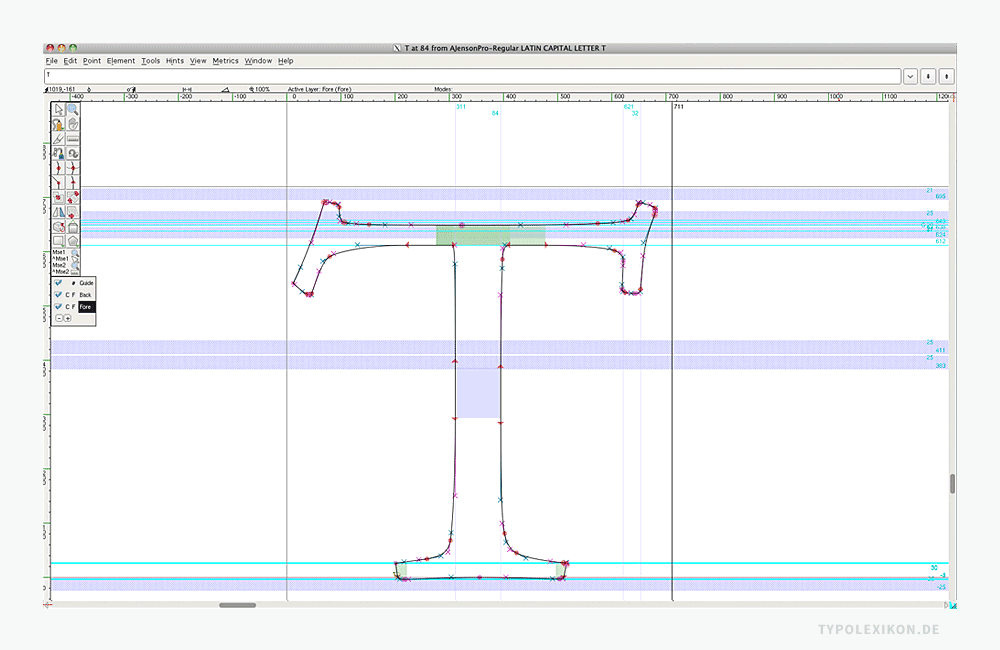Screen dimensions: 1000x650
Task: Click the glyph text input field
Action: [x=470, y=76]
